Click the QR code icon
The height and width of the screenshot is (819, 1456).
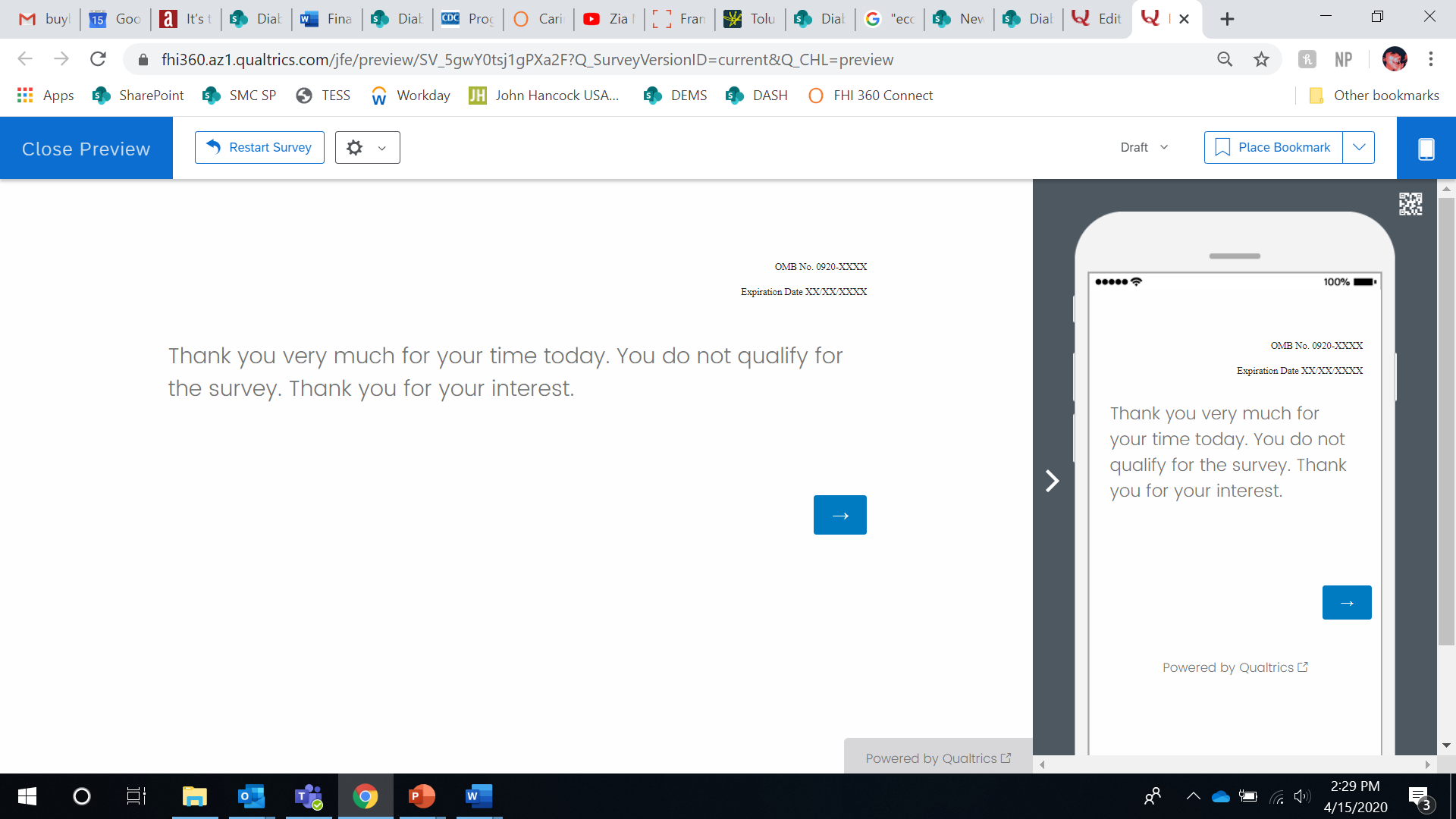[1410, 204]
